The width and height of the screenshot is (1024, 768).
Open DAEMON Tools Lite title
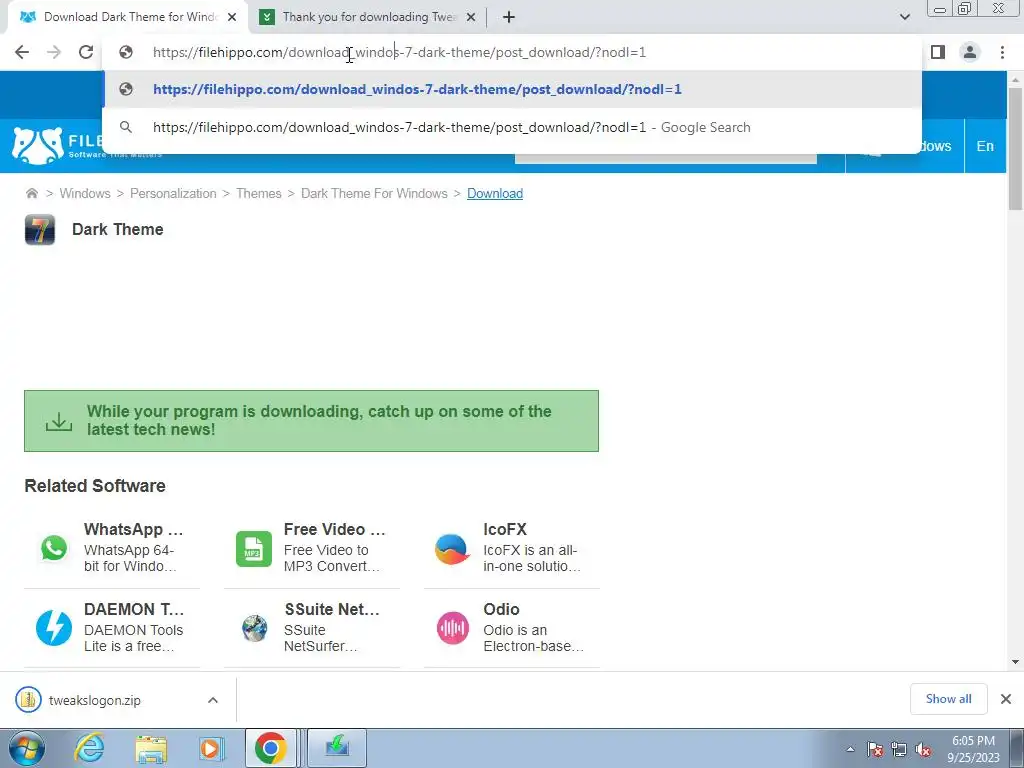[x=134, y=609]
